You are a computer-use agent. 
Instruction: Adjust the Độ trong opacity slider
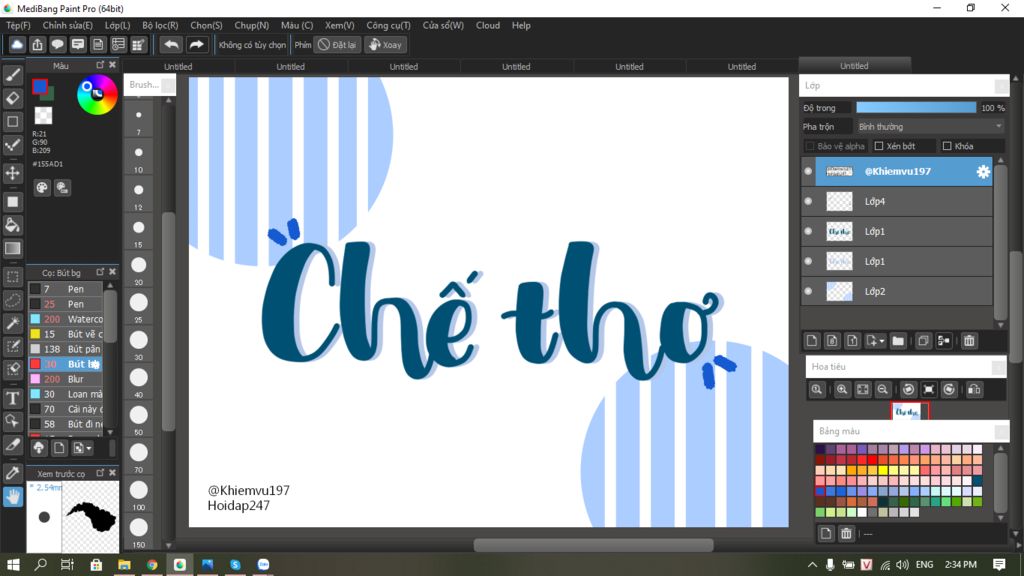tap(916, 108)
